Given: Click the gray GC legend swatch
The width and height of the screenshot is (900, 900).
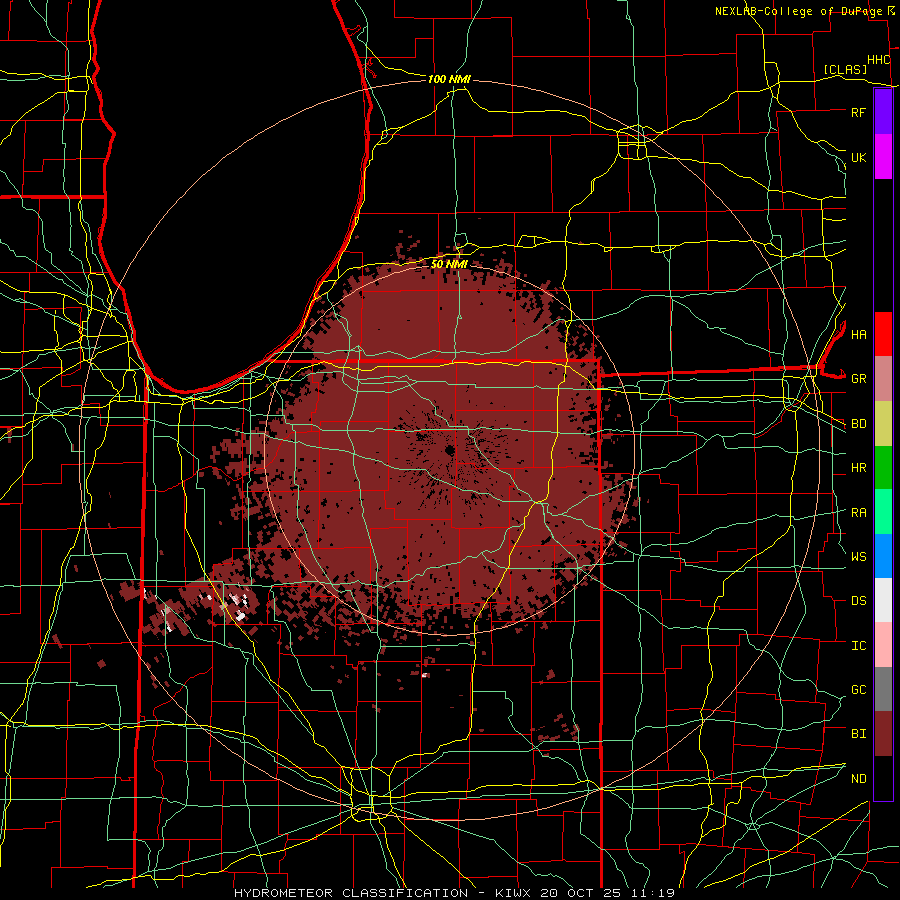Looking at the screenshot, I should [x=883, y=689].
